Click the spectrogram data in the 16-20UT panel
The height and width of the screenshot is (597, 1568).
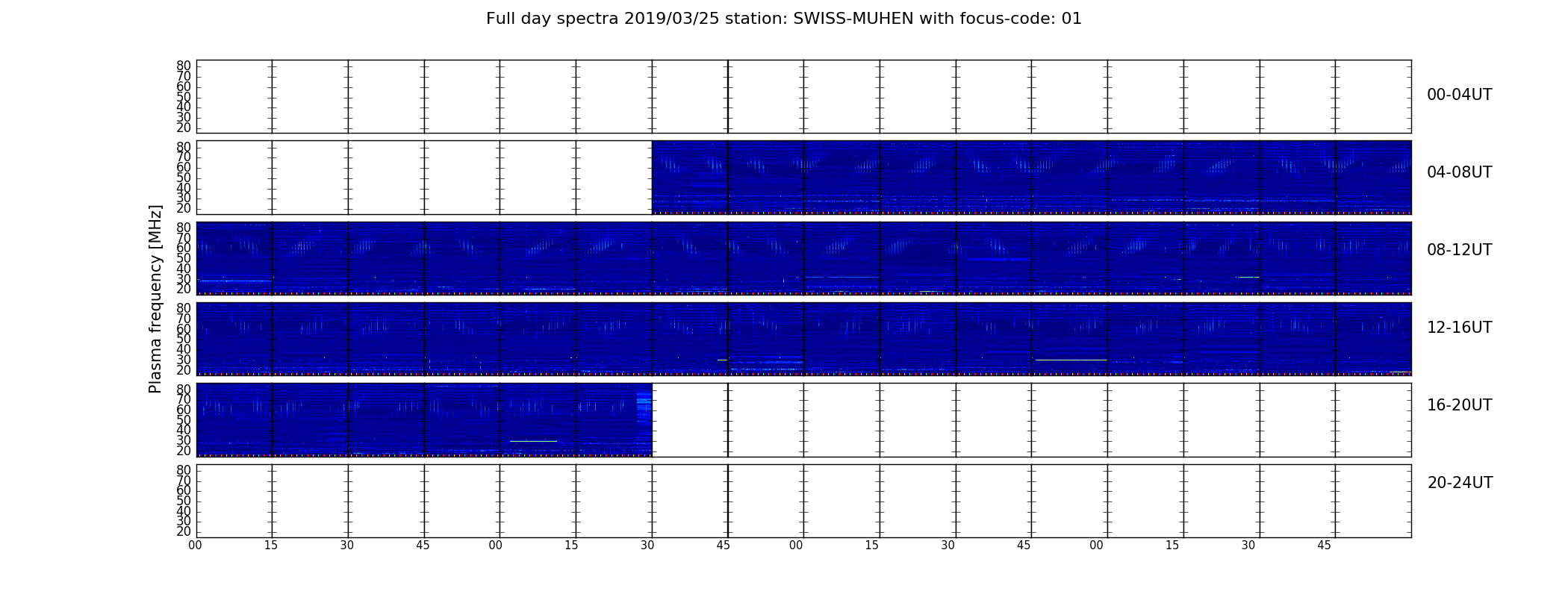[424, 419]
